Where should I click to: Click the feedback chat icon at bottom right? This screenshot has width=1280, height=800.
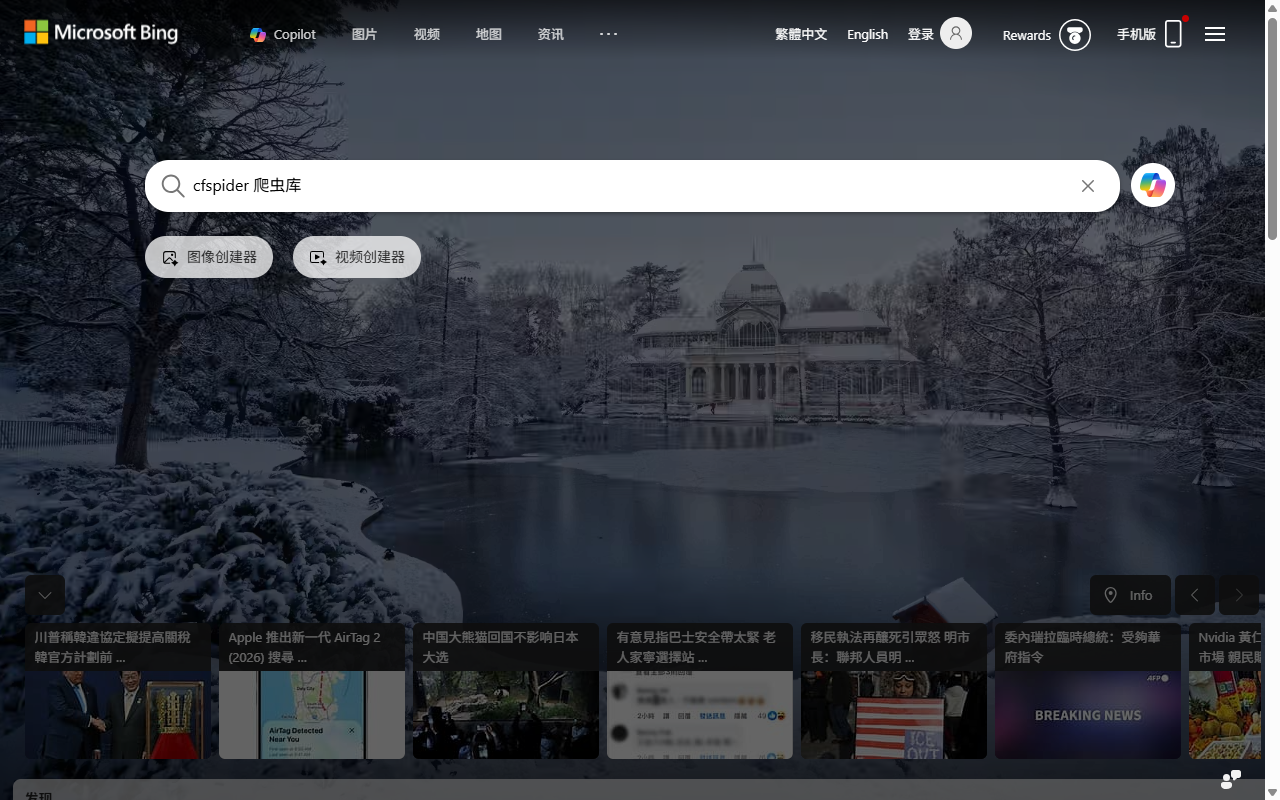(x=1231, y=779)
